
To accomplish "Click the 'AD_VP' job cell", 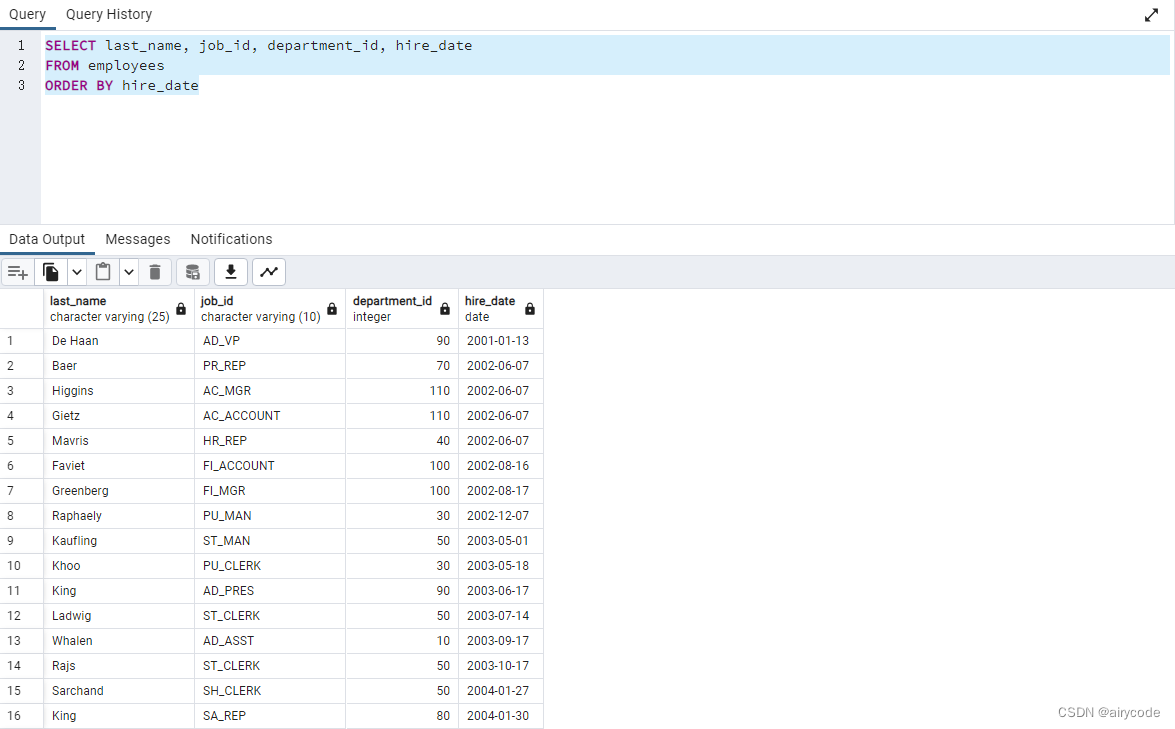I will pos(270,341).
